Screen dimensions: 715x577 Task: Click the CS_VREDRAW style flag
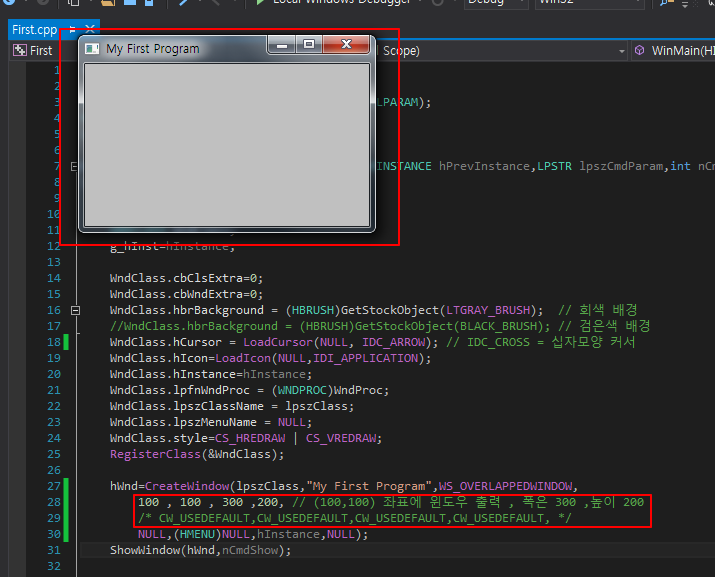click(x=341, y=438)
